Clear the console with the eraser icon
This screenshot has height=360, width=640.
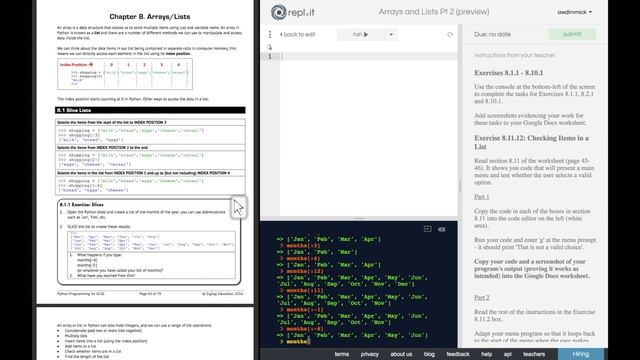(442, 229)
